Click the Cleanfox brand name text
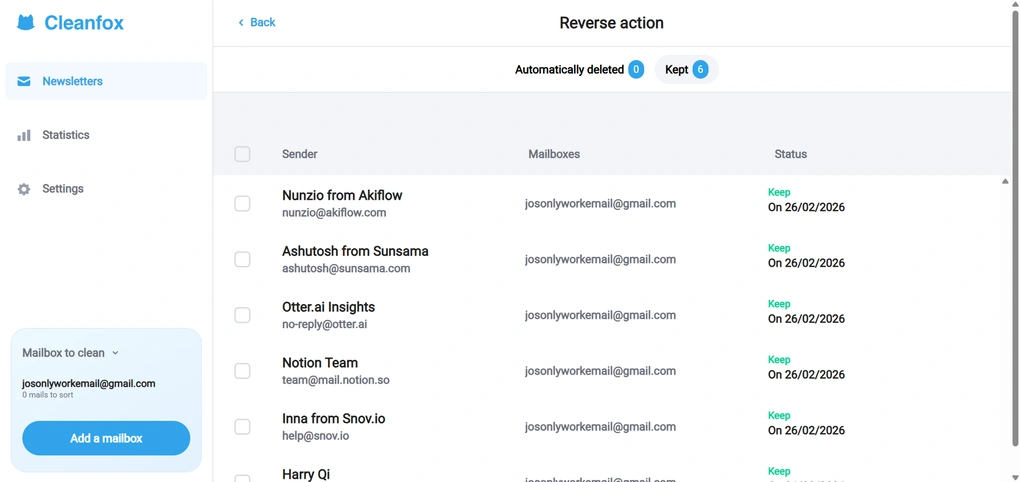Viewport: 1020px width, 482px height. pos(84,23)
